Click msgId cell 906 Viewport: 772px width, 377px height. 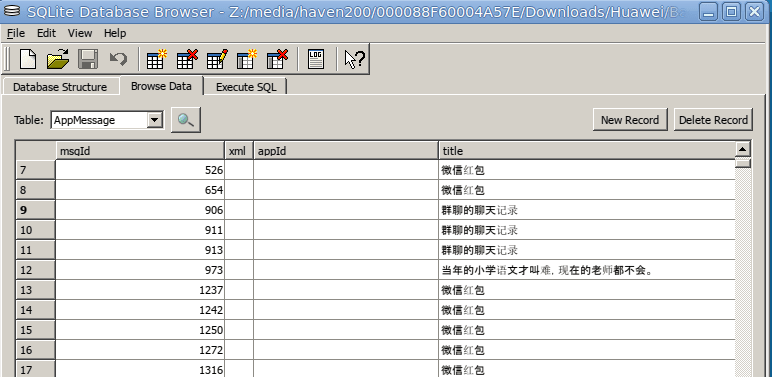[x=140, y=210]
